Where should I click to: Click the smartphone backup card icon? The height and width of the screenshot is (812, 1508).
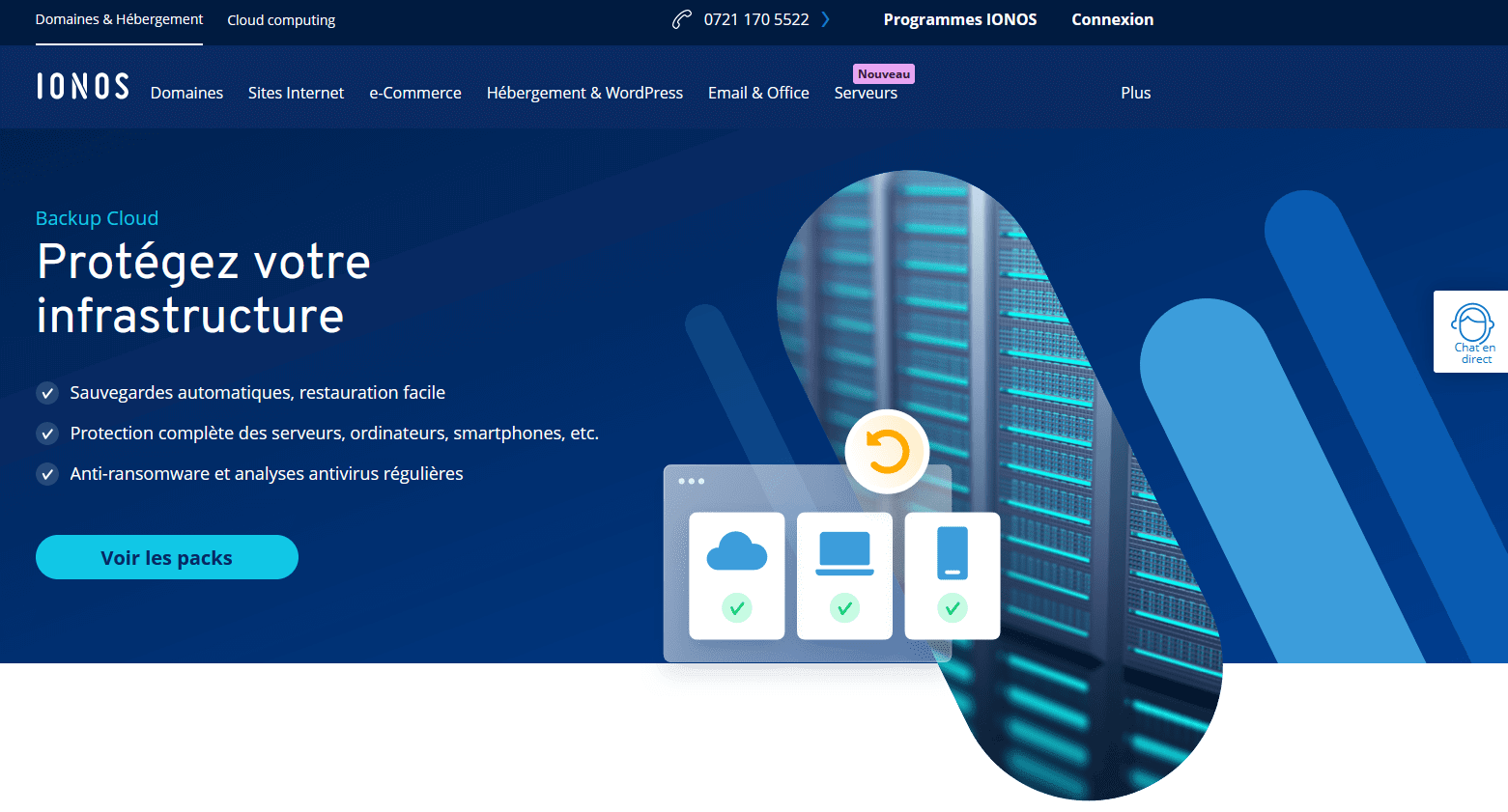[x=953, y=552]
